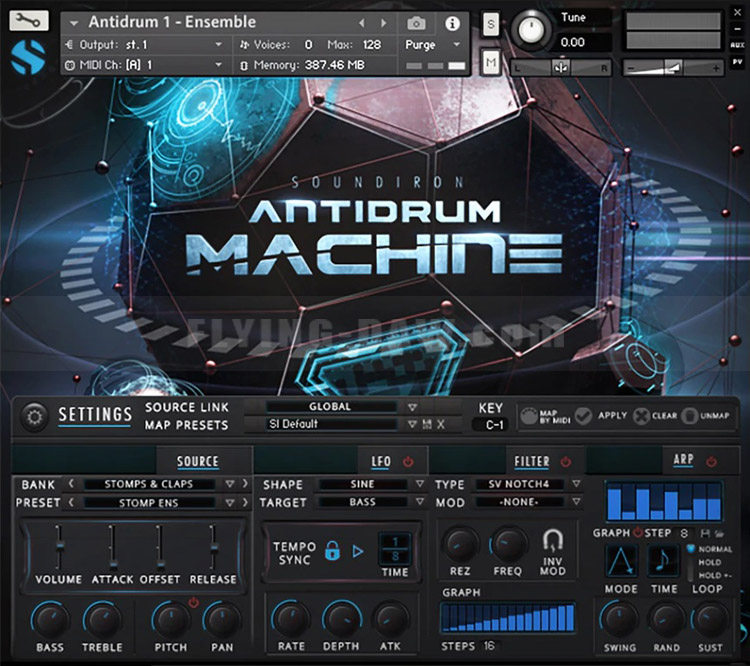
Task: Toggle the arp Graph power button
Action: tap(638, 532)
